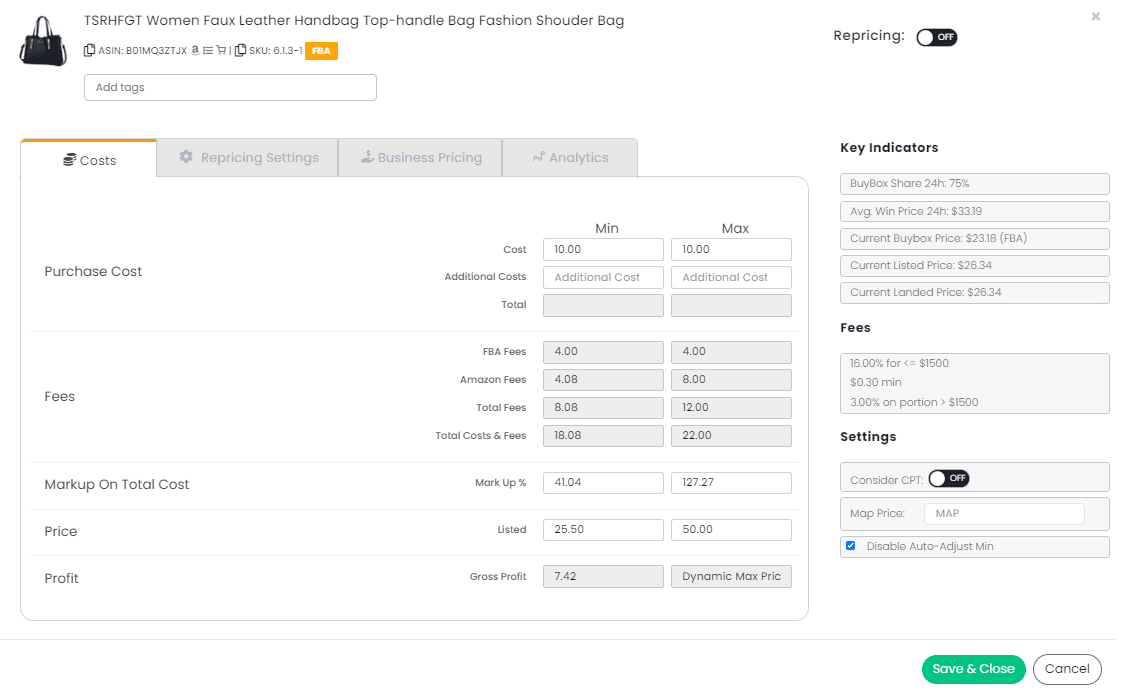Click the $0.30 min fee line
Viewport: 1126px width, 696px height.
pyautogui.click(x=875, y=383)
